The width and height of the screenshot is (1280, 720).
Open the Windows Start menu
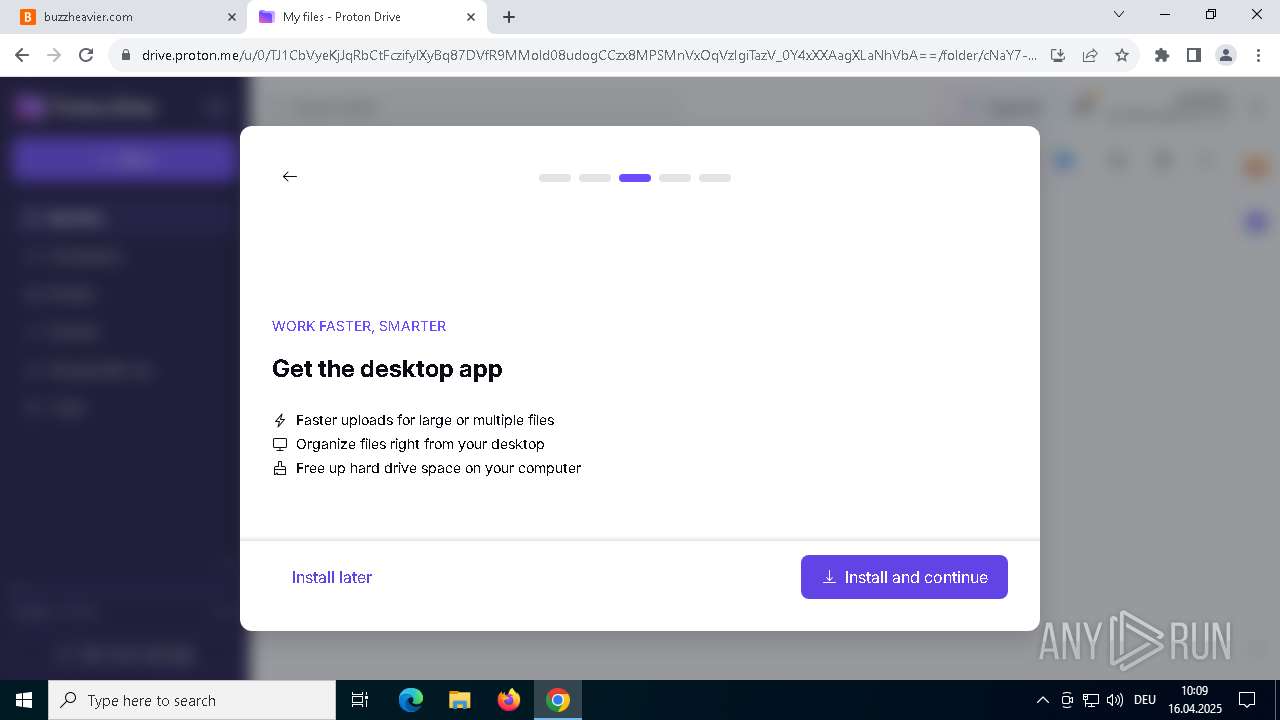(24, 700)
